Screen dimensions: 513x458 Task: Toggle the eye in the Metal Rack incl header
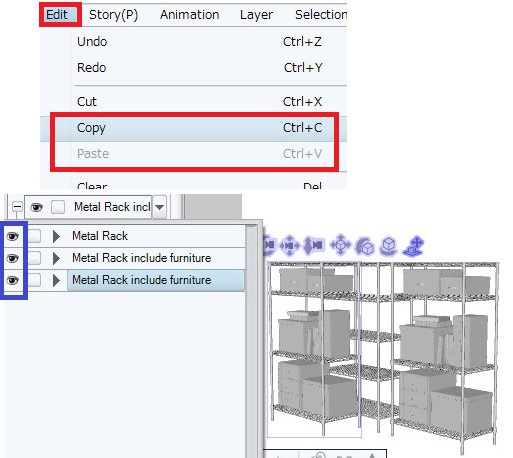point(36,207)
